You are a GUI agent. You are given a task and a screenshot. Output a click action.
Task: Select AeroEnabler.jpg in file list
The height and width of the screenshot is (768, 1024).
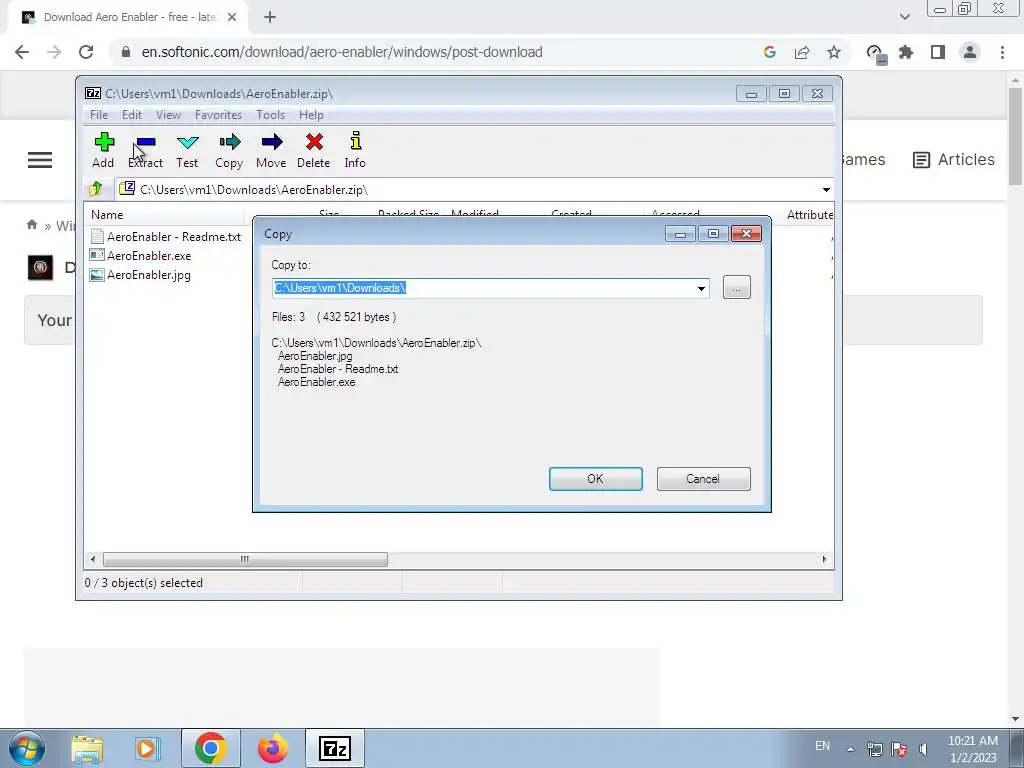point(140,275)
